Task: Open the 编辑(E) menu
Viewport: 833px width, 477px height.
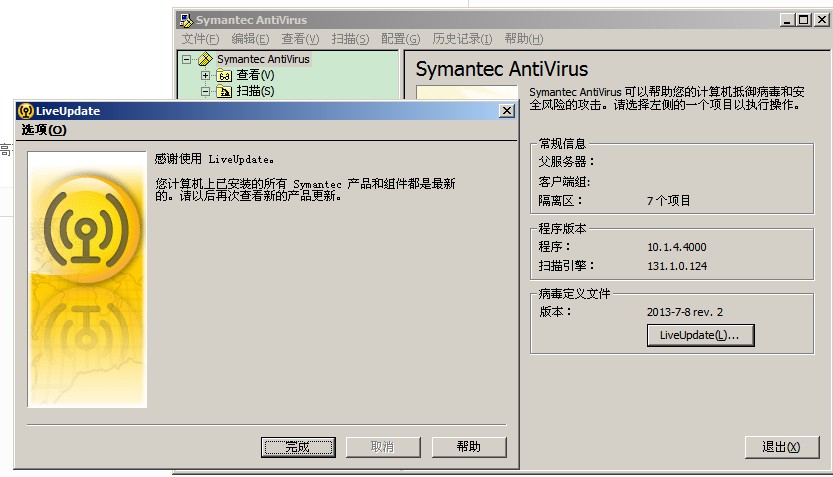Action: [250, 39]
